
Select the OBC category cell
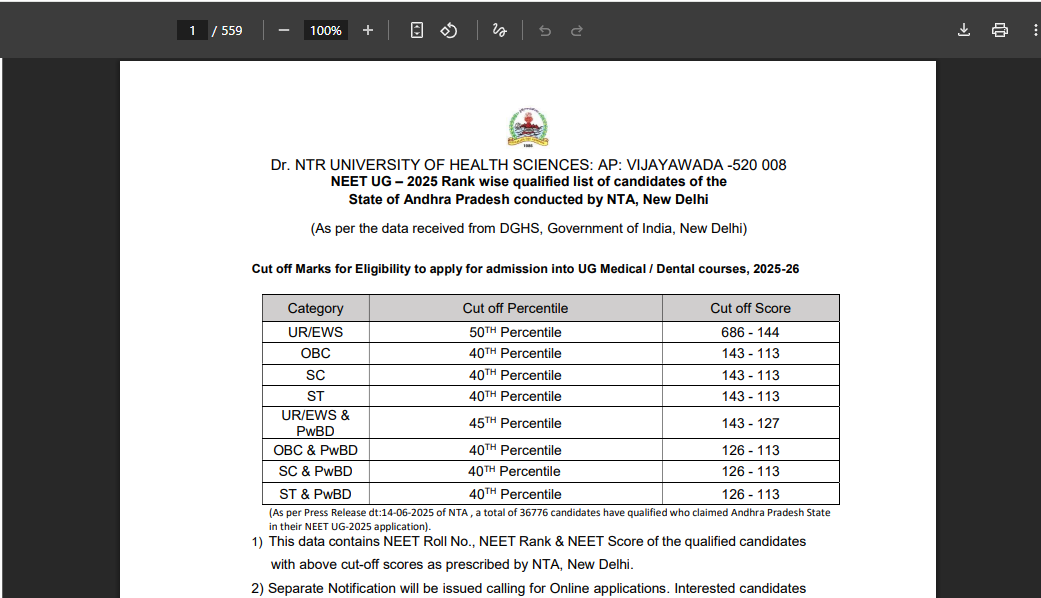tap(315, 354)
